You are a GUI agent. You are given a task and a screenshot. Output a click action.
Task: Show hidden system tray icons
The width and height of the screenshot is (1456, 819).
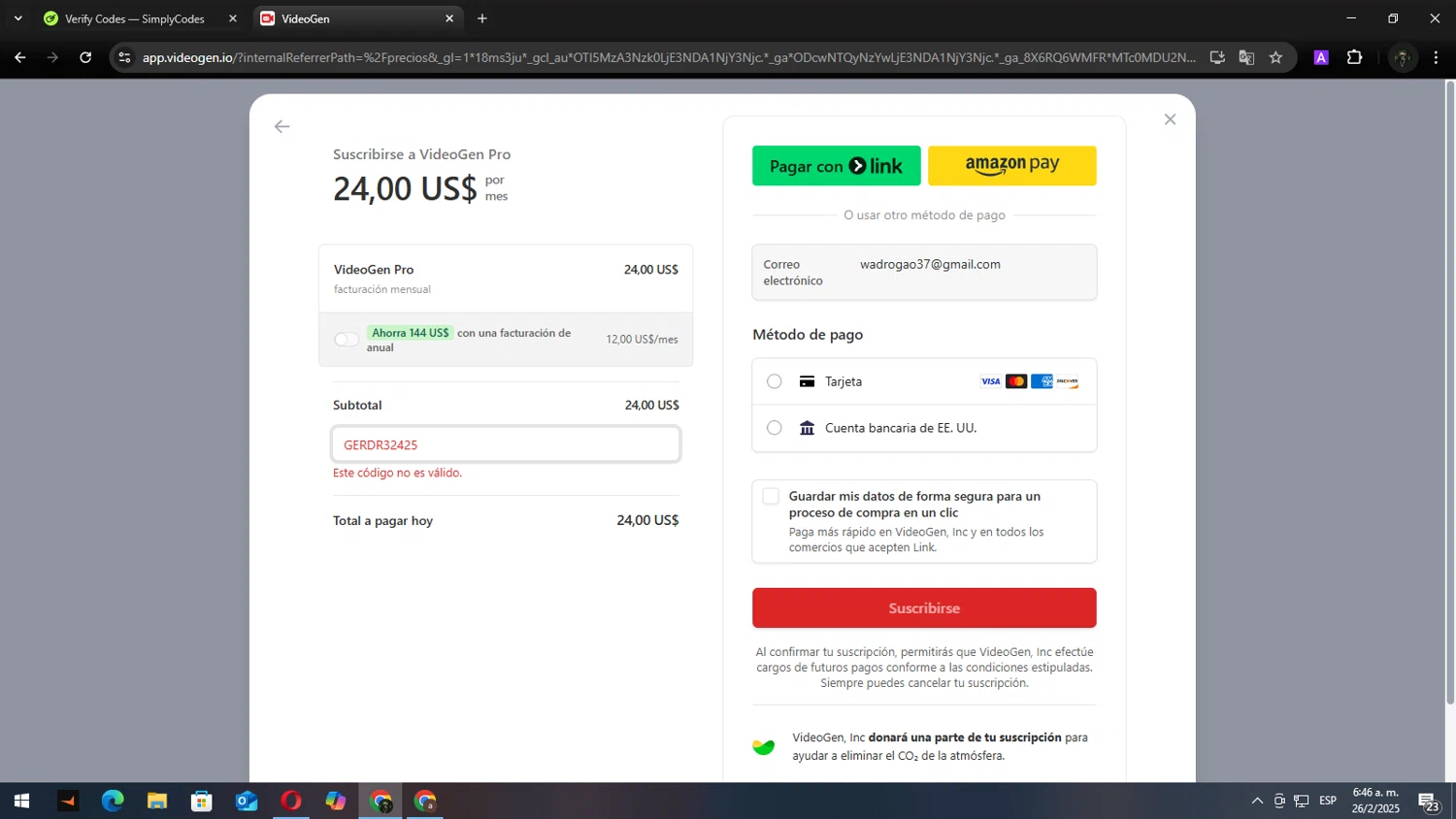pyautogui.click(x=1257, y=801)
